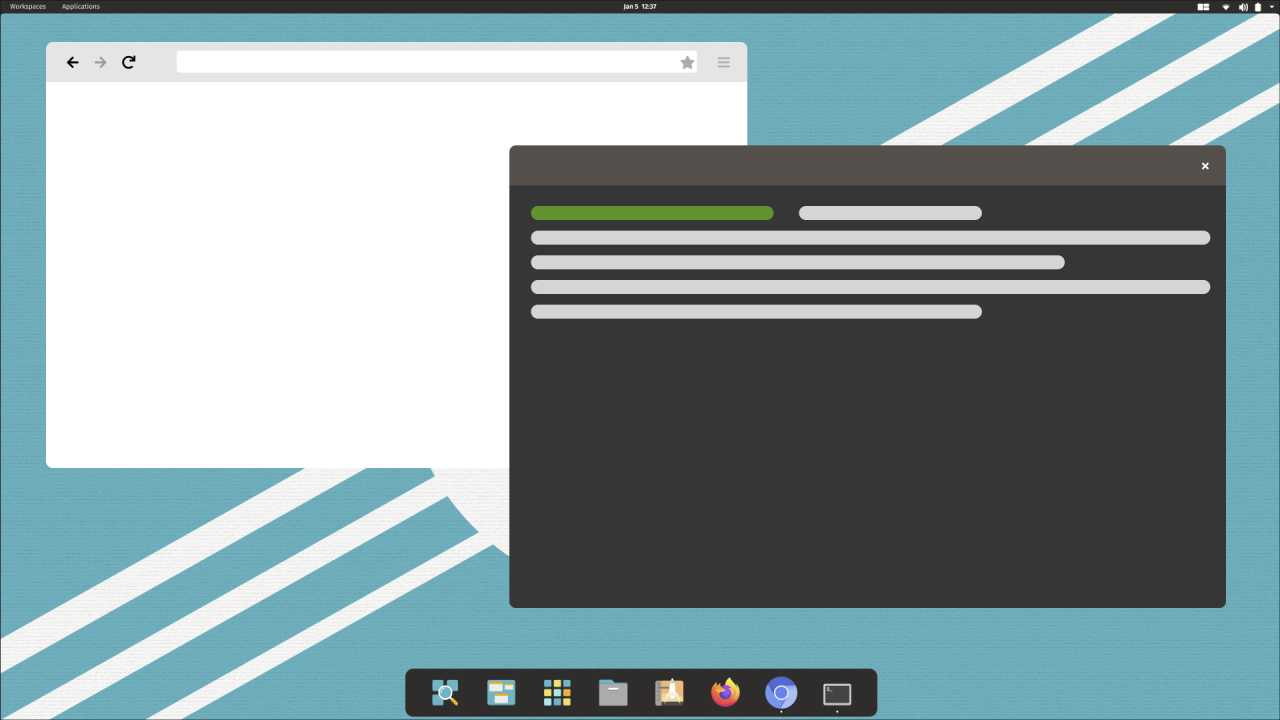Open the calendar from the Jan 5 clock

(x=640, y=6)
